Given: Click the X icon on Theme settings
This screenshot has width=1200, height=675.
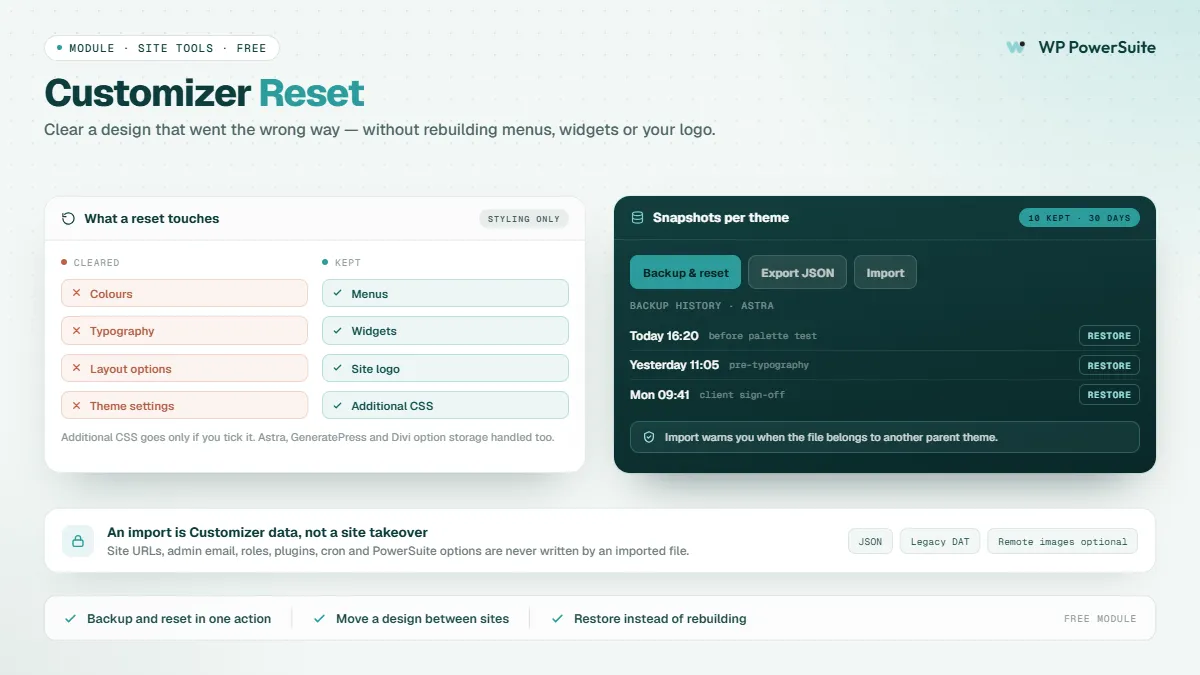Looking at the screenshot, I should pyautogui.click(x=76, y=405).
